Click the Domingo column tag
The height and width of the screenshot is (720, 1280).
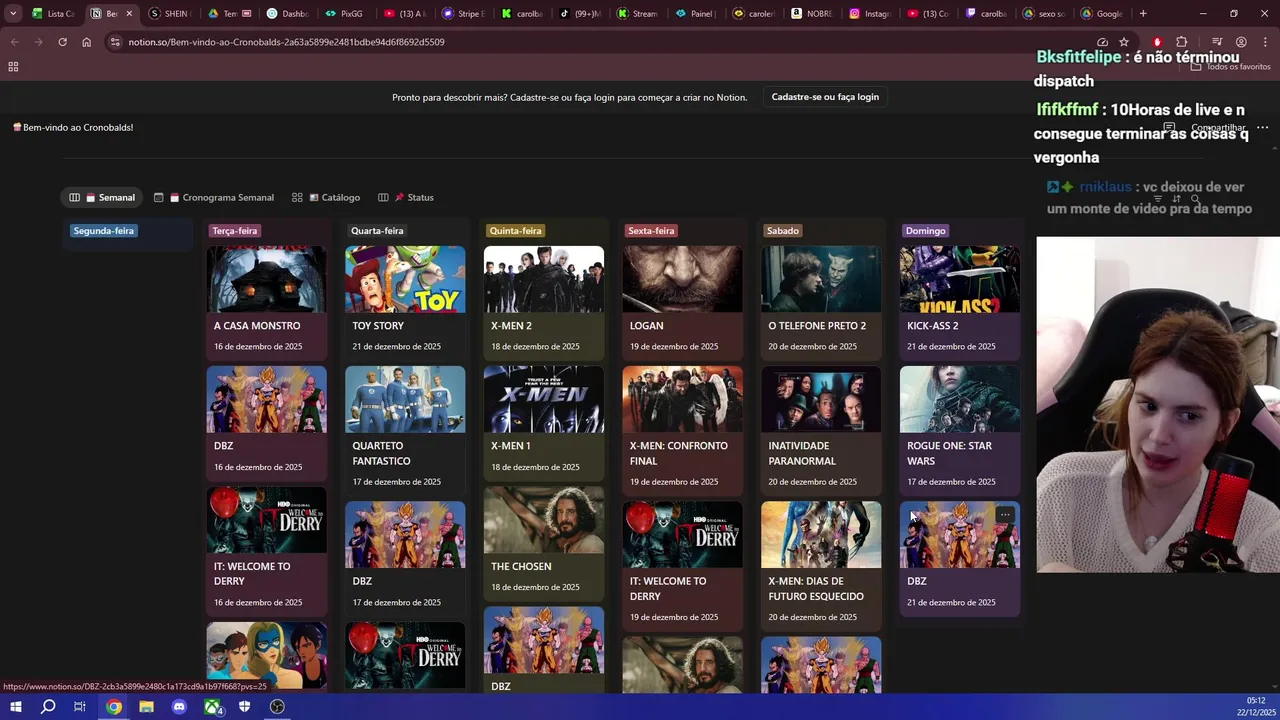[x=925, y=231]
